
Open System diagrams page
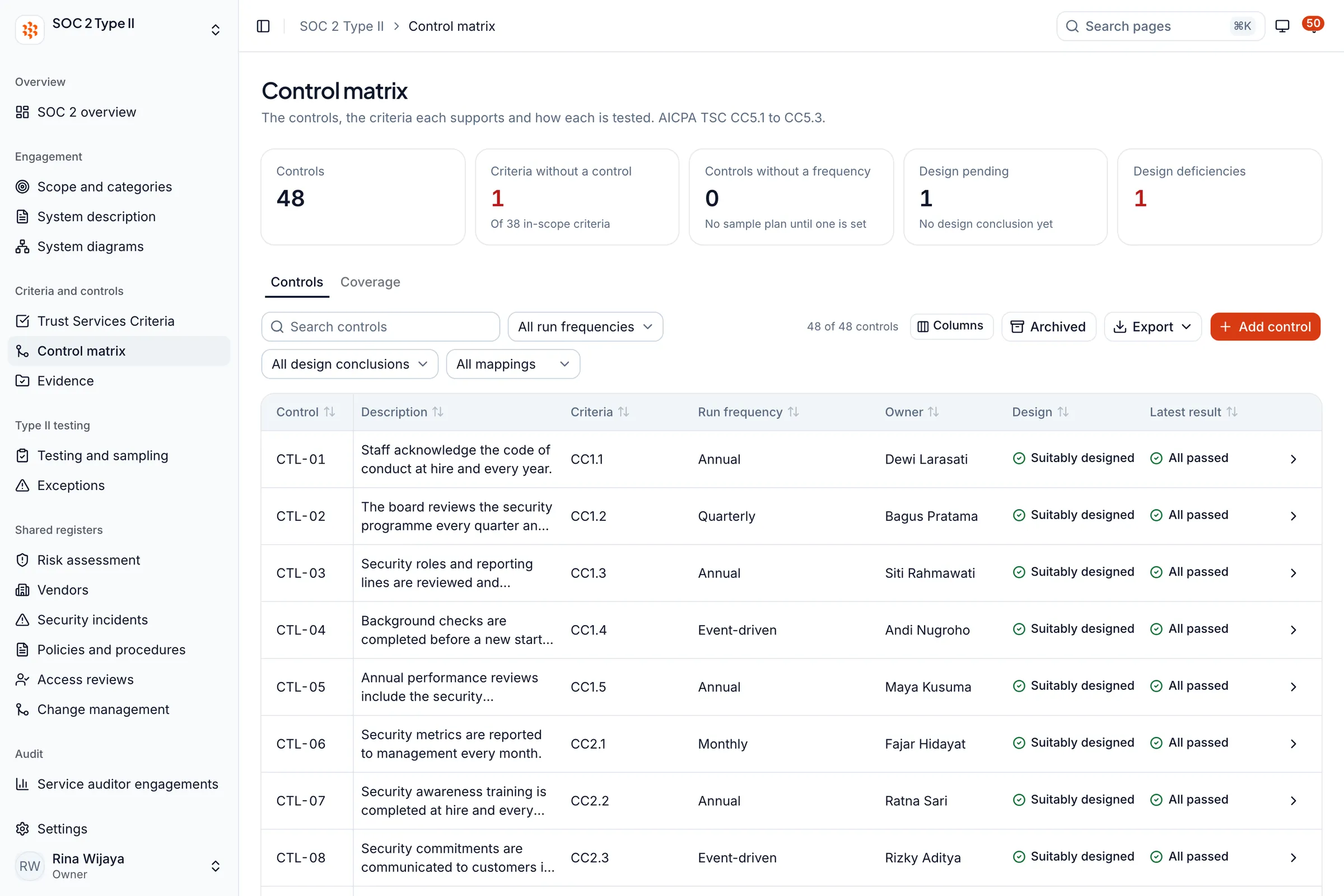(x=119, y=246)
